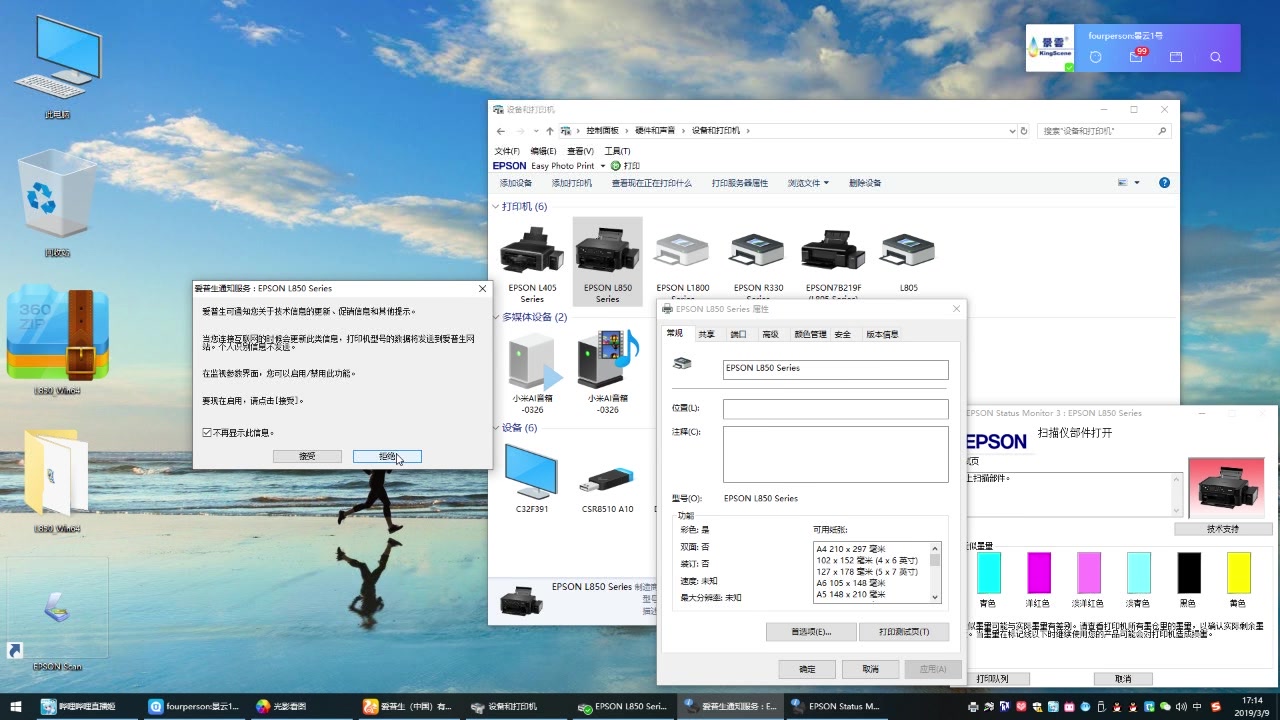Open the Help icon in Devices window

[1164, 183]
